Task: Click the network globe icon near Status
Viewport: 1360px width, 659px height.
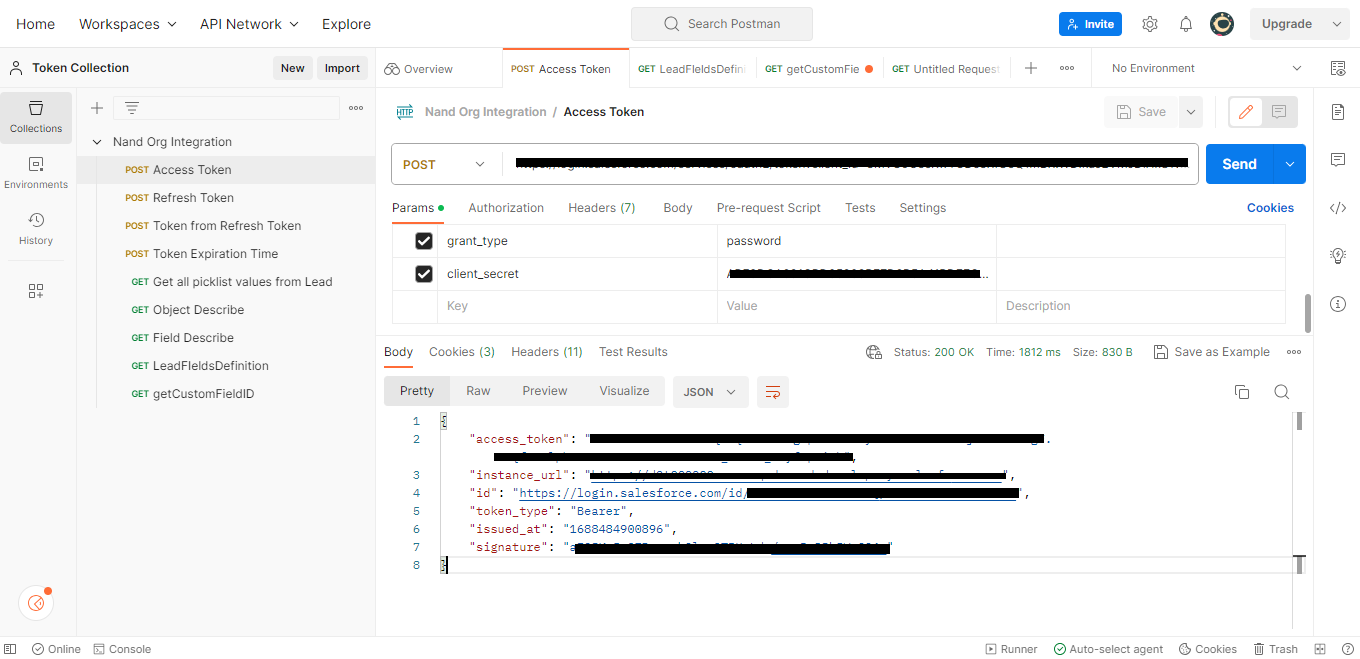Action: click(x=874, y=352)
